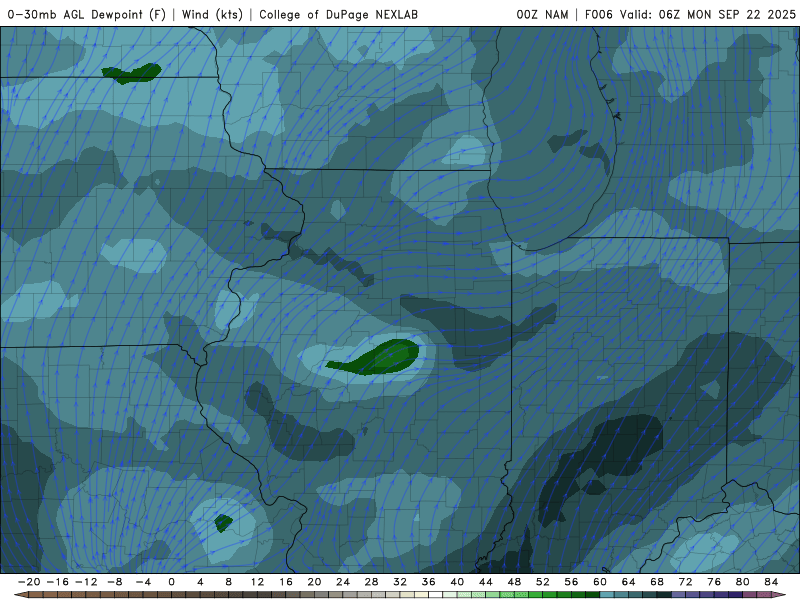Click the "0-30mb AGL Dewpoint (F)" title text
The image size is (800, 600).
87,14
